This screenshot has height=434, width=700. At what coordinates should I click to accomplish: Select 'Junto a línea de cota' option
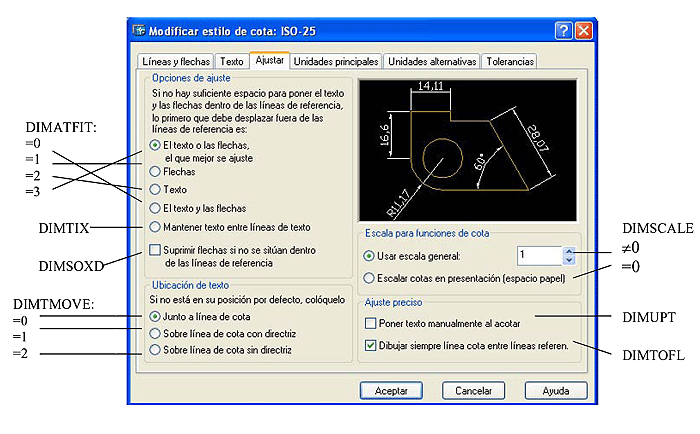(155, 317)
